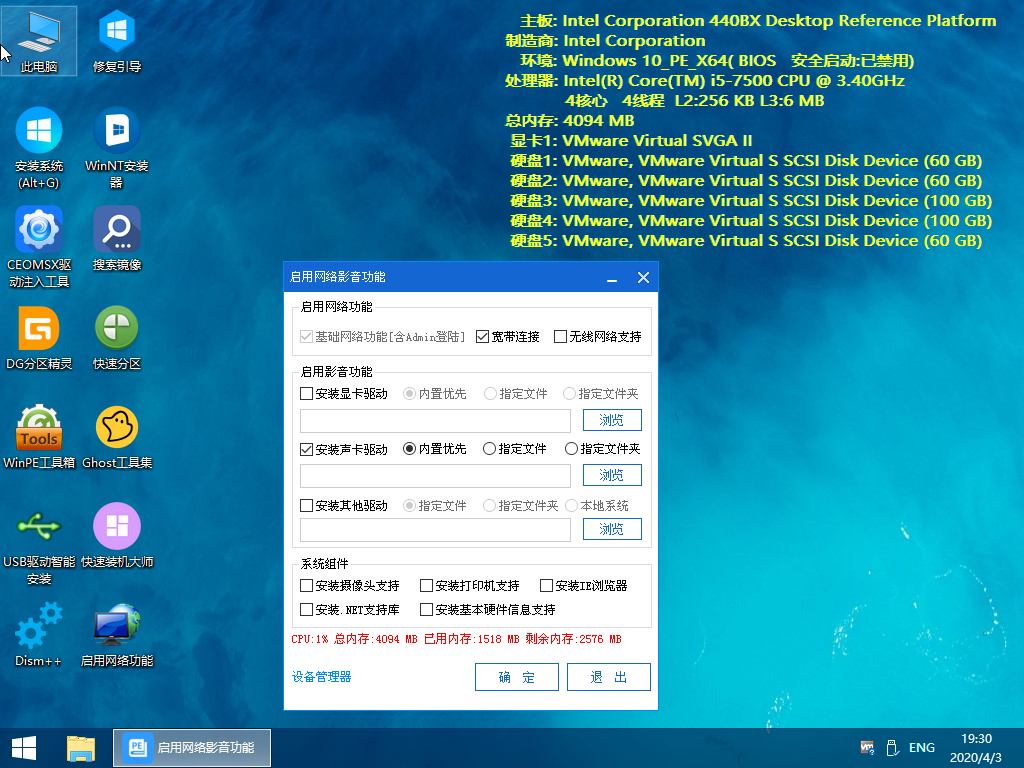Viewport: 1024px width, 768px height.
Task: Check the 安装显卡驱动 checkbox
Action: click(x=306, y=394)
